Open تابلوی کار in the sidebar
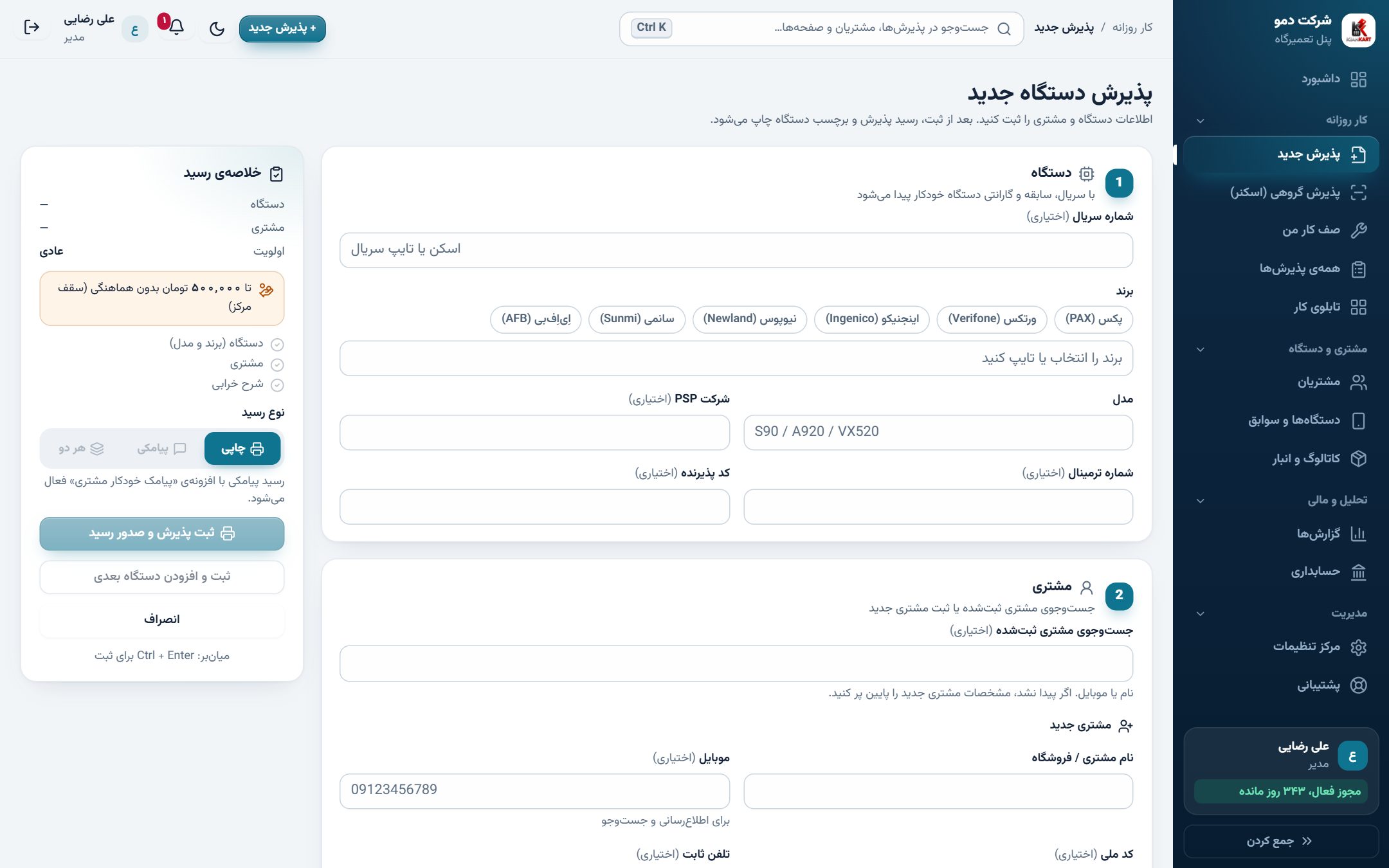The height and width of the screenshot is (868, 1389). (x=1280, y=307)
